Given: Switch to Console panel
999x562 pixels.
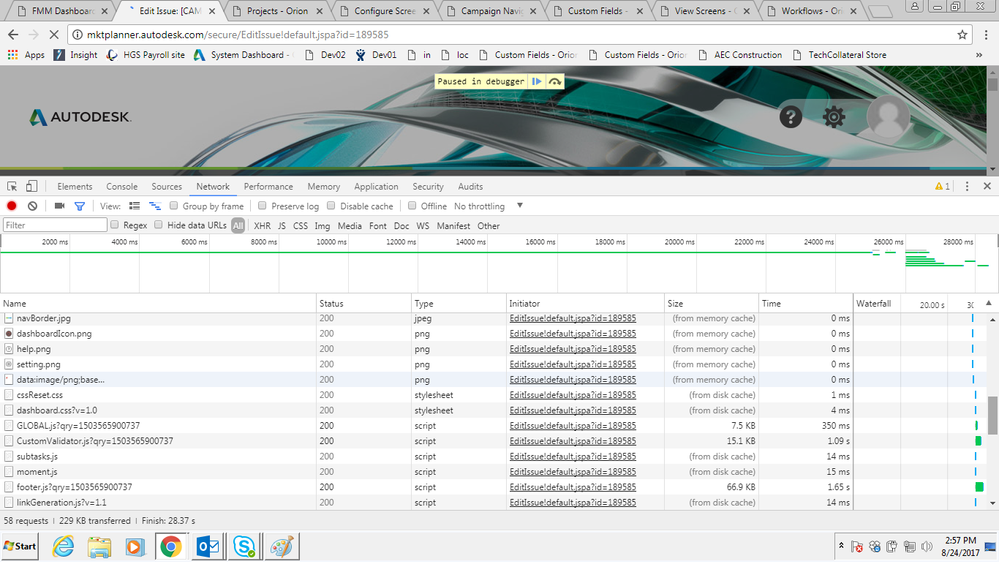Looking at the screenshot, I should [x=122, y=187].
